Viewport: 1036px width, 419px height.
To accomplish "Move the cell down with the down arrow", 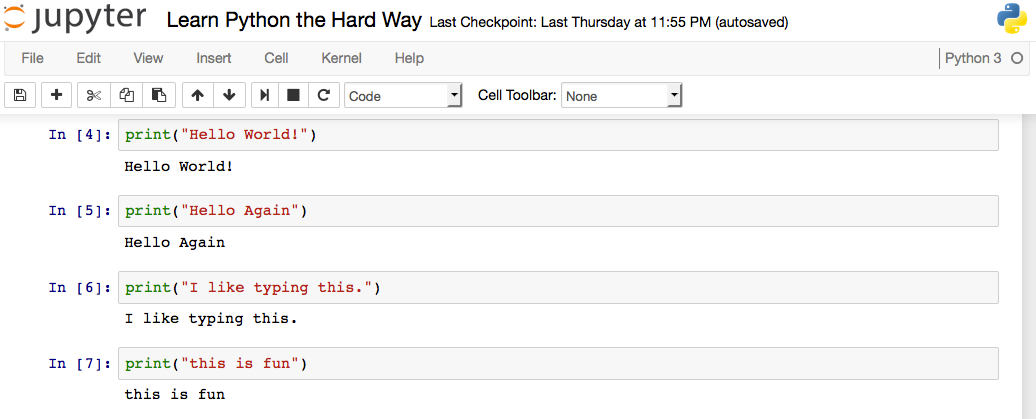I will [229, 95].
